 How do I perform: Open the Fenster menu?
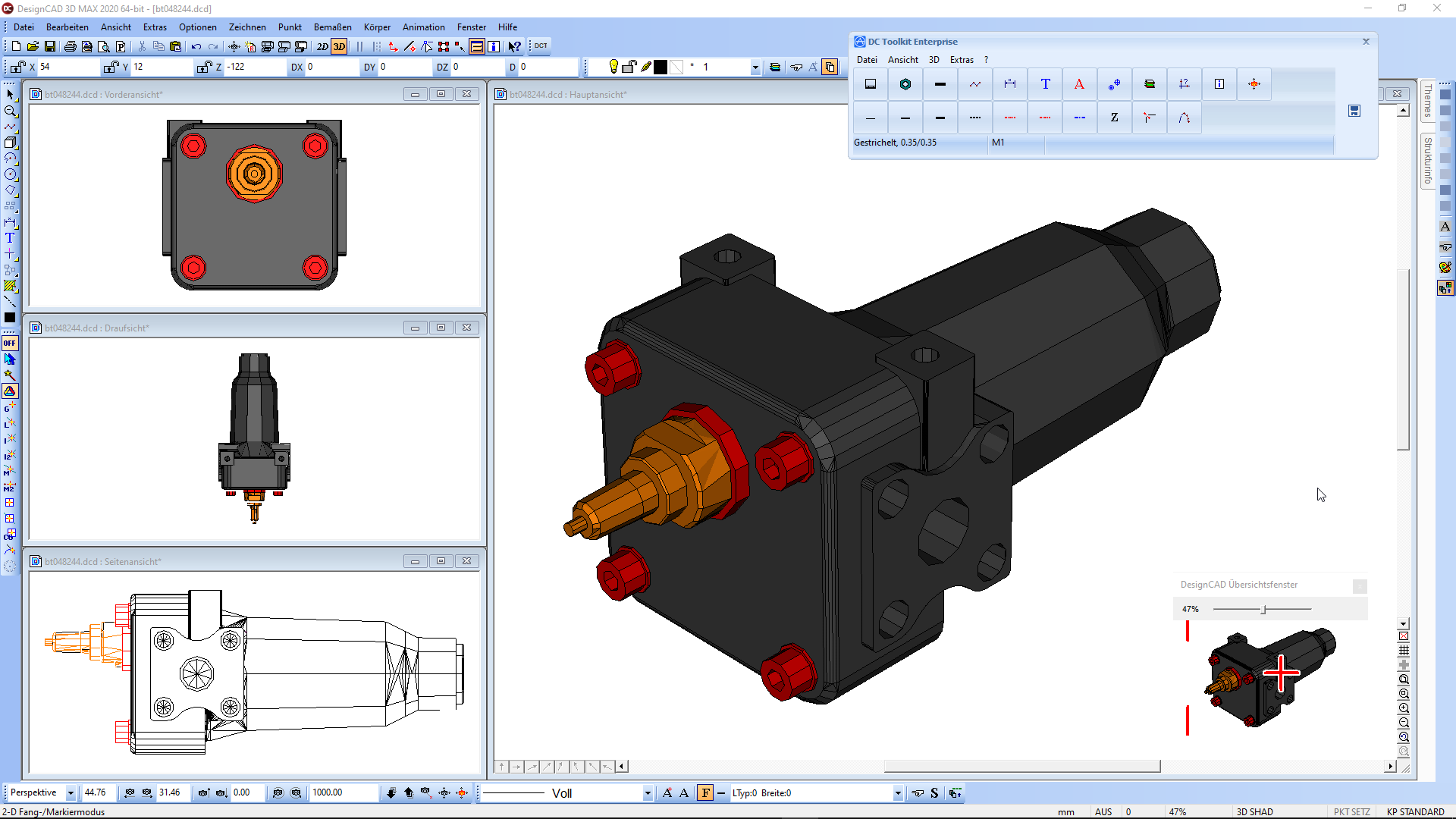tap(472, 27)
